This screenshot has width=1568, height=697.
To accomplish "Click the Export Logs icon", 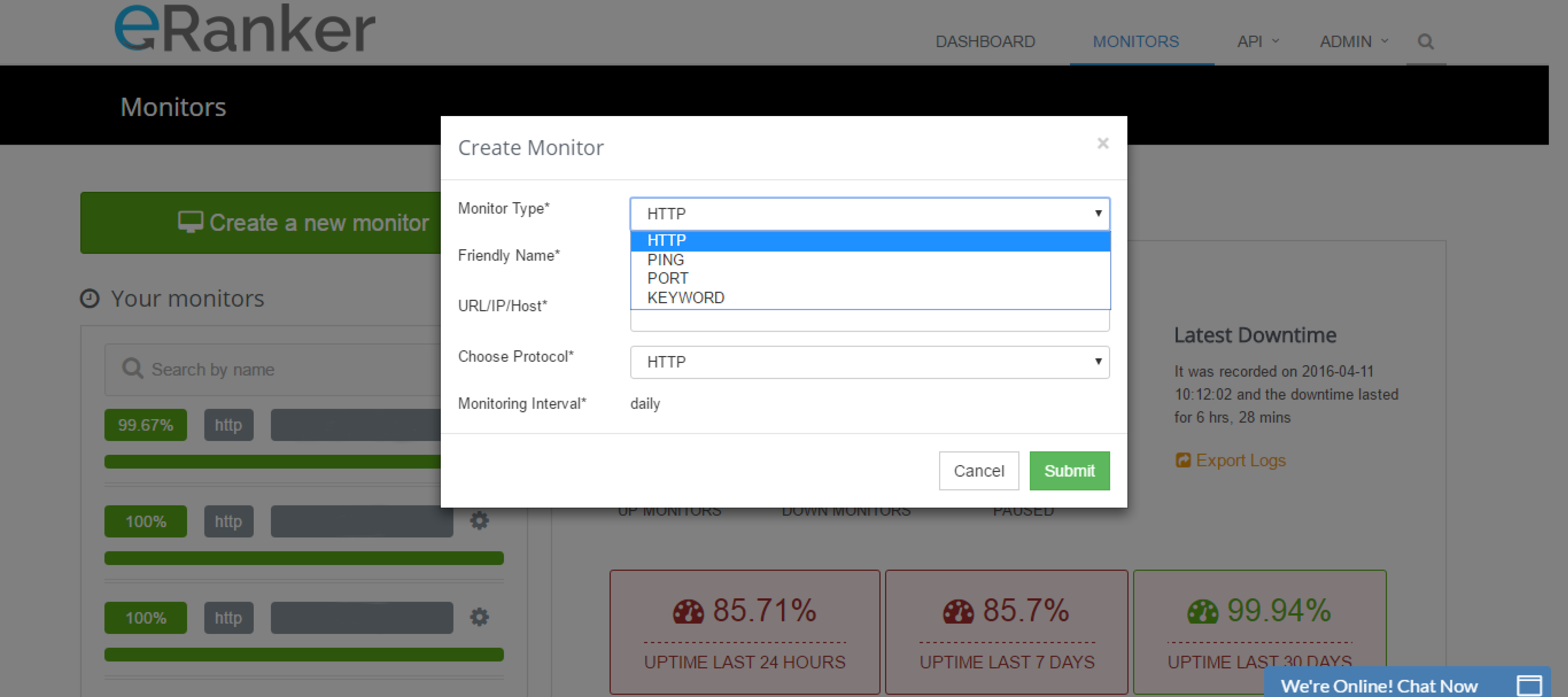I will coord(1182,460).
